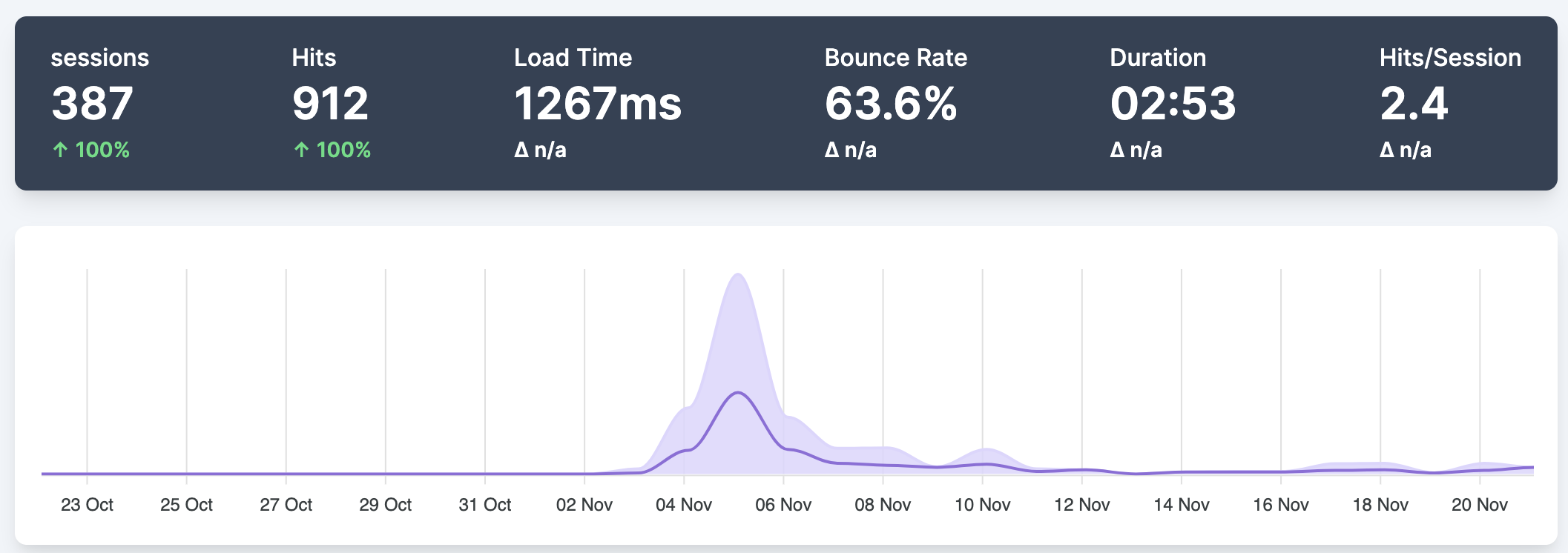Click the 63.6% bounce rate value

891,103
